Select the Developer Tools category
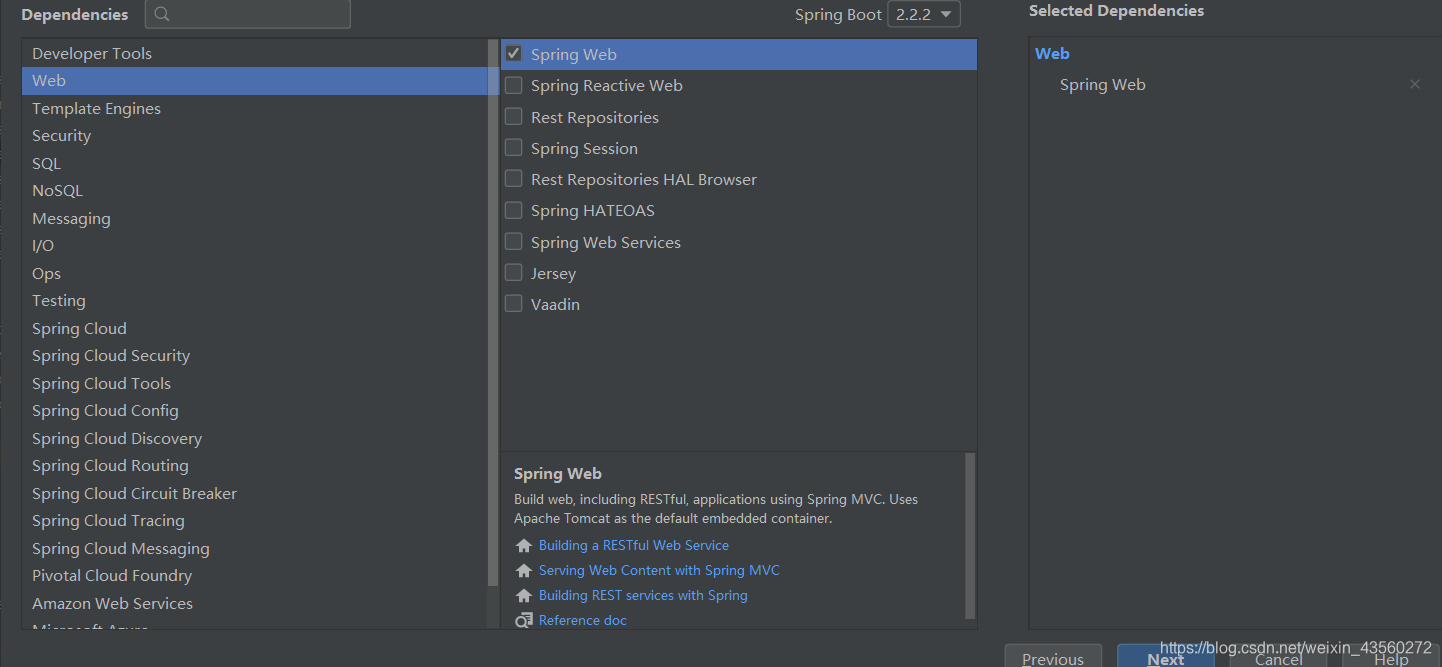This screenshot has height=667, width=1442. 254,54
